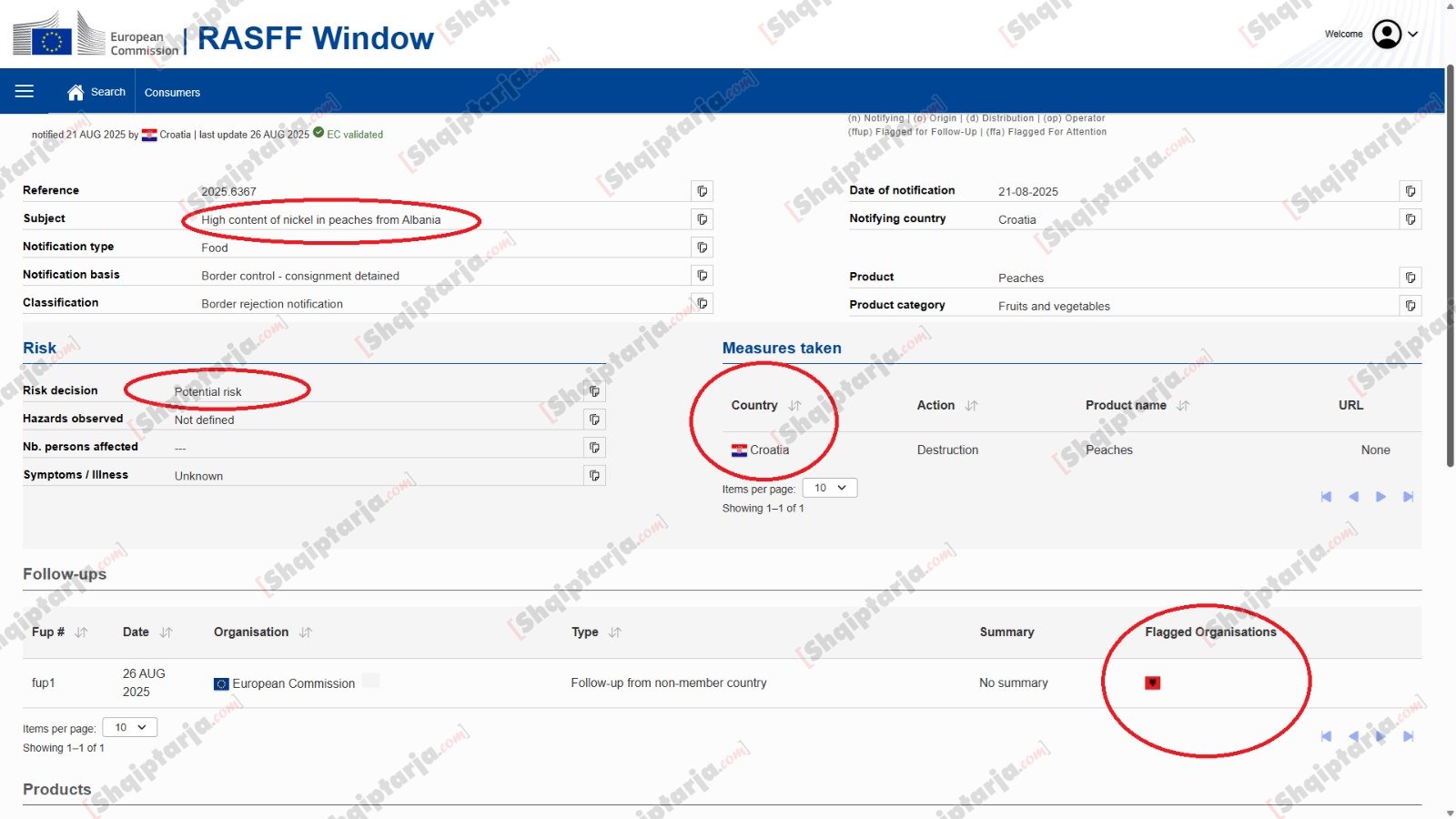Click the user profile avatar icon
Viewport: 1456px width, 819px height.
[x=1386, y=35]
